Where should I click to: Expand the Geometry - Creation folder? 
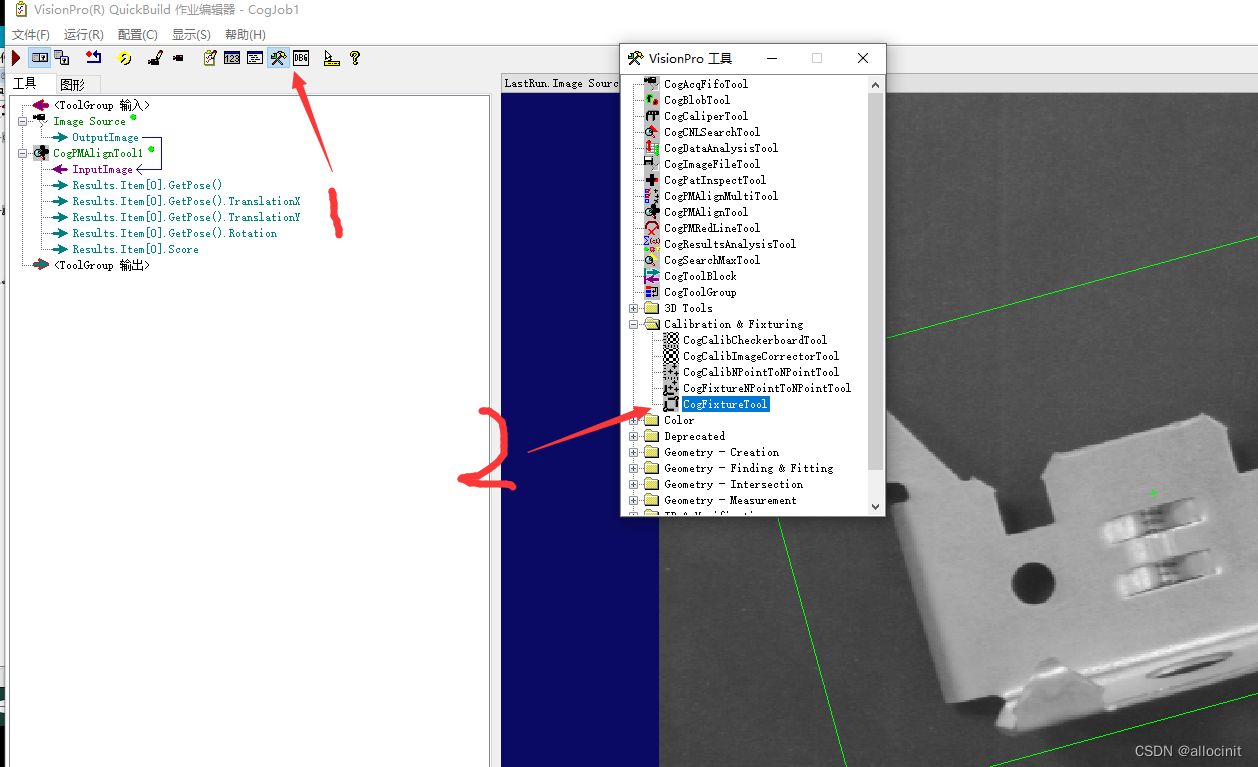(633, 452)
